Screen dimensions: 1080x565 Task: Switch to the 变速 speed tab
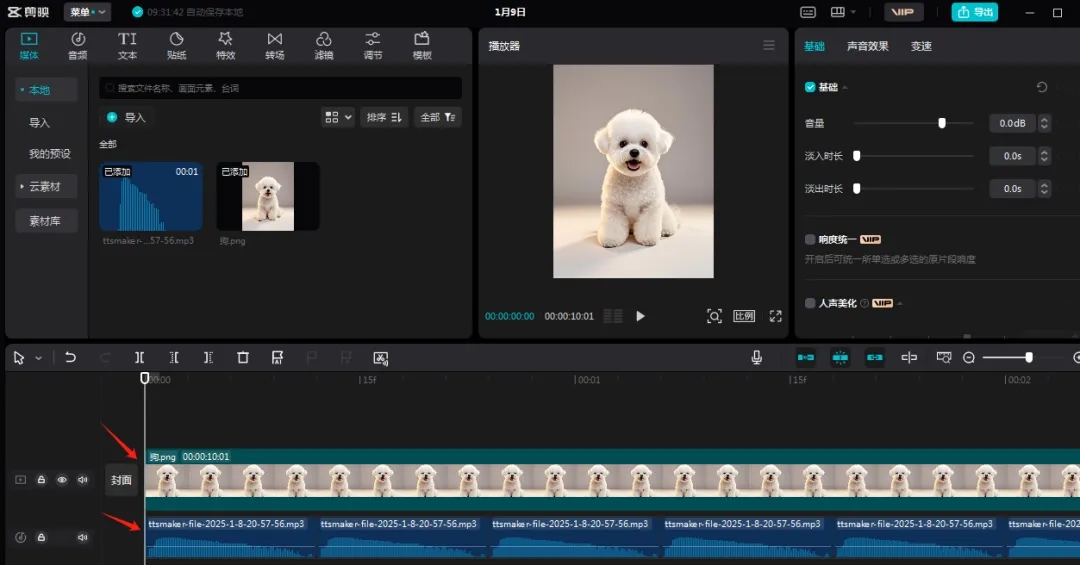coord(921,46)
